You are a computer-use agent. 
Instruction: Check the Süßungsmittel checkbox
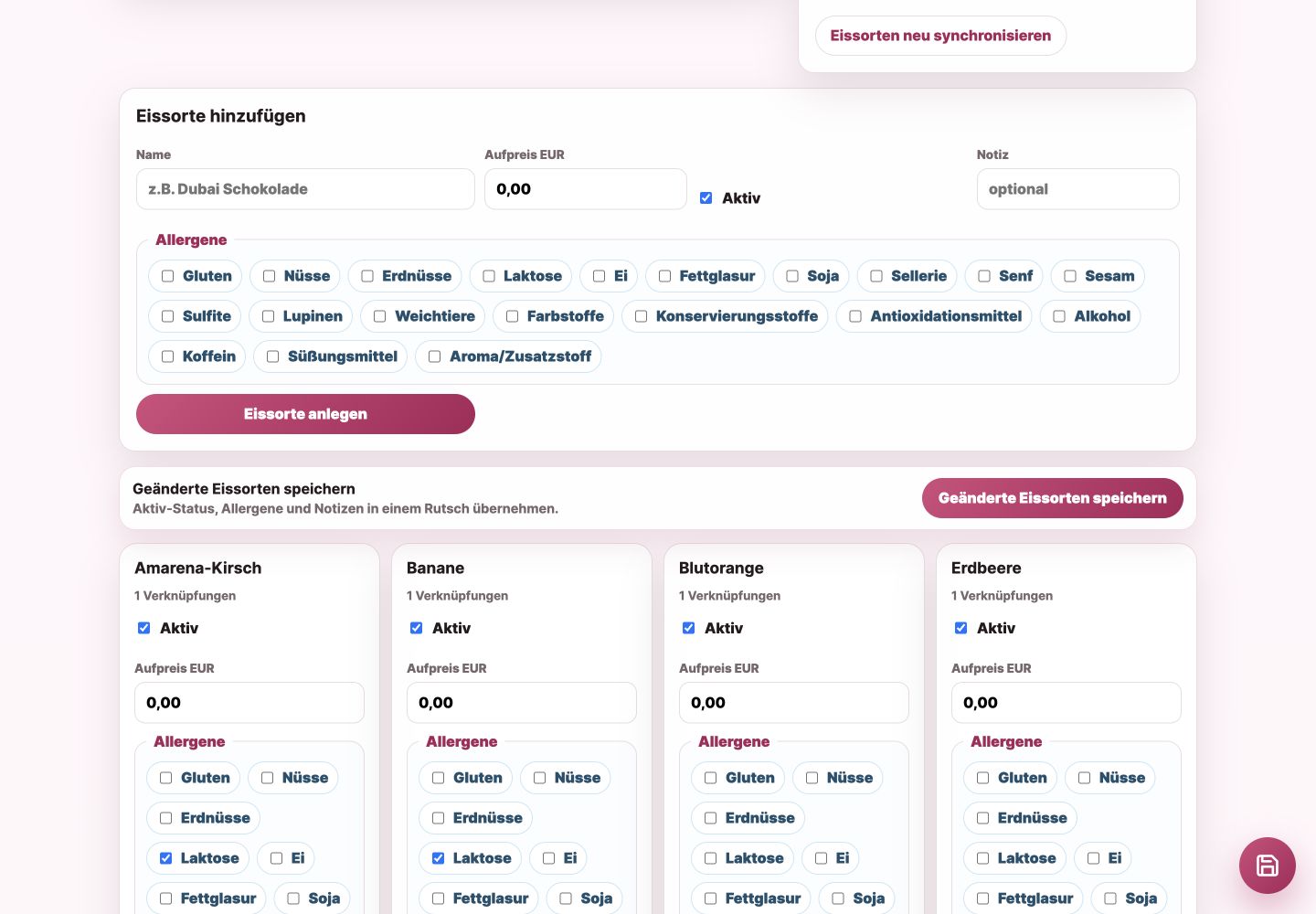(x=272, y=356)
